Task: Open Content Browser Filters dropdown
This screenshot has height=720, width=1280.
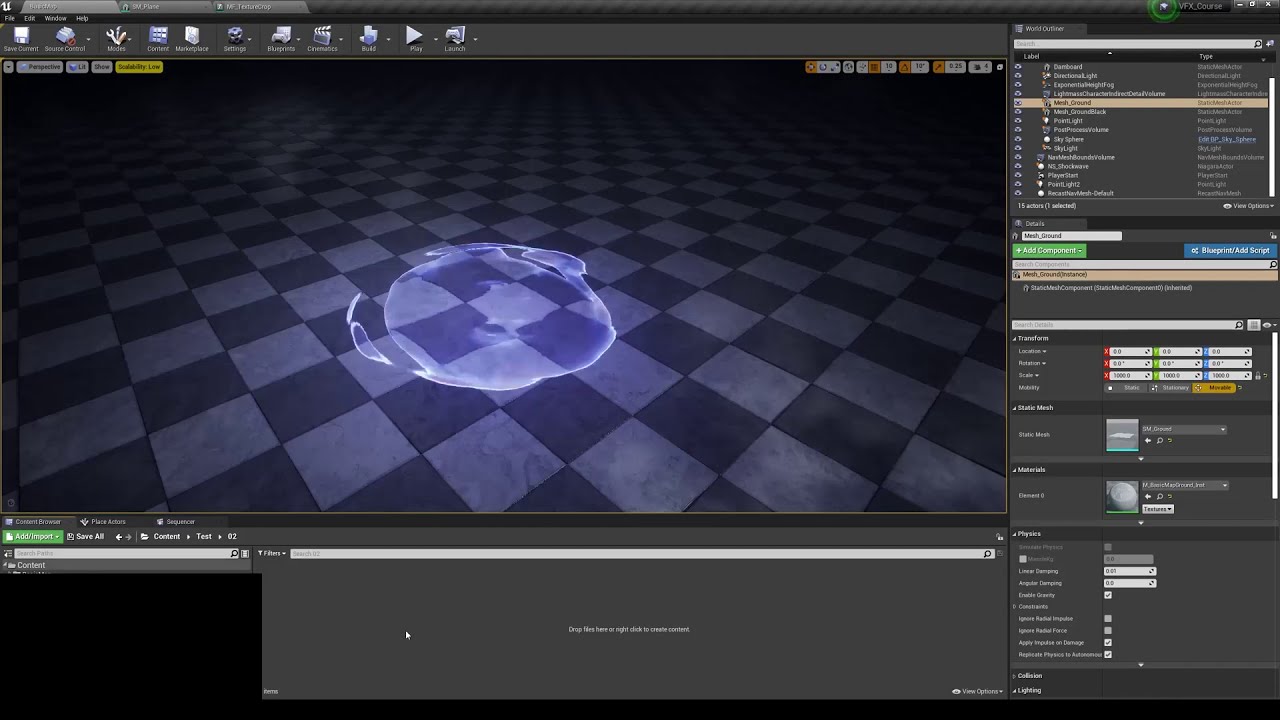Action: pos(272,554)
